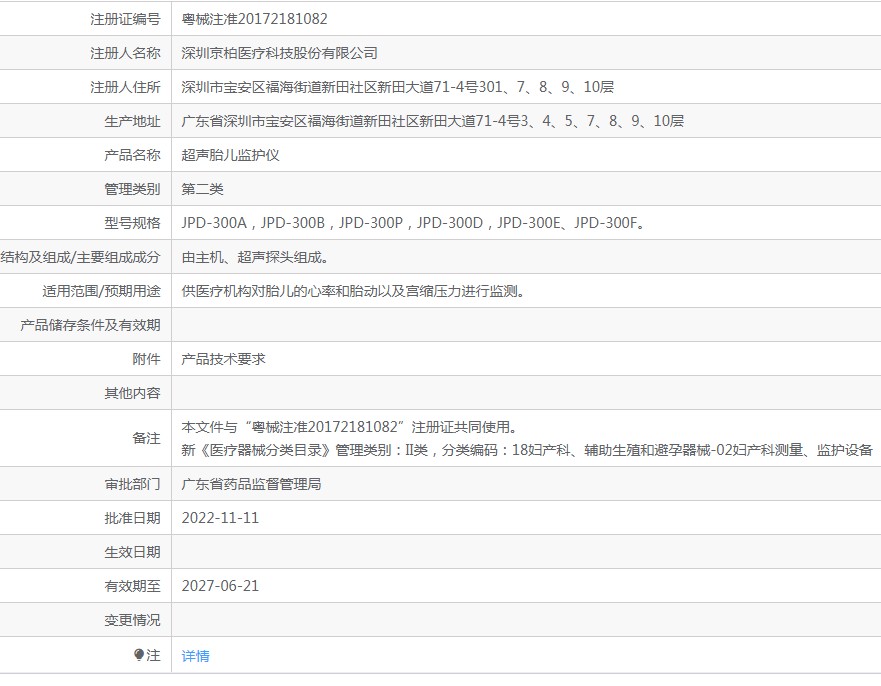Click the 变更情况 row label
Image resolution: width=881 pixels, height=686 pixels.
(x=133, y=620)
